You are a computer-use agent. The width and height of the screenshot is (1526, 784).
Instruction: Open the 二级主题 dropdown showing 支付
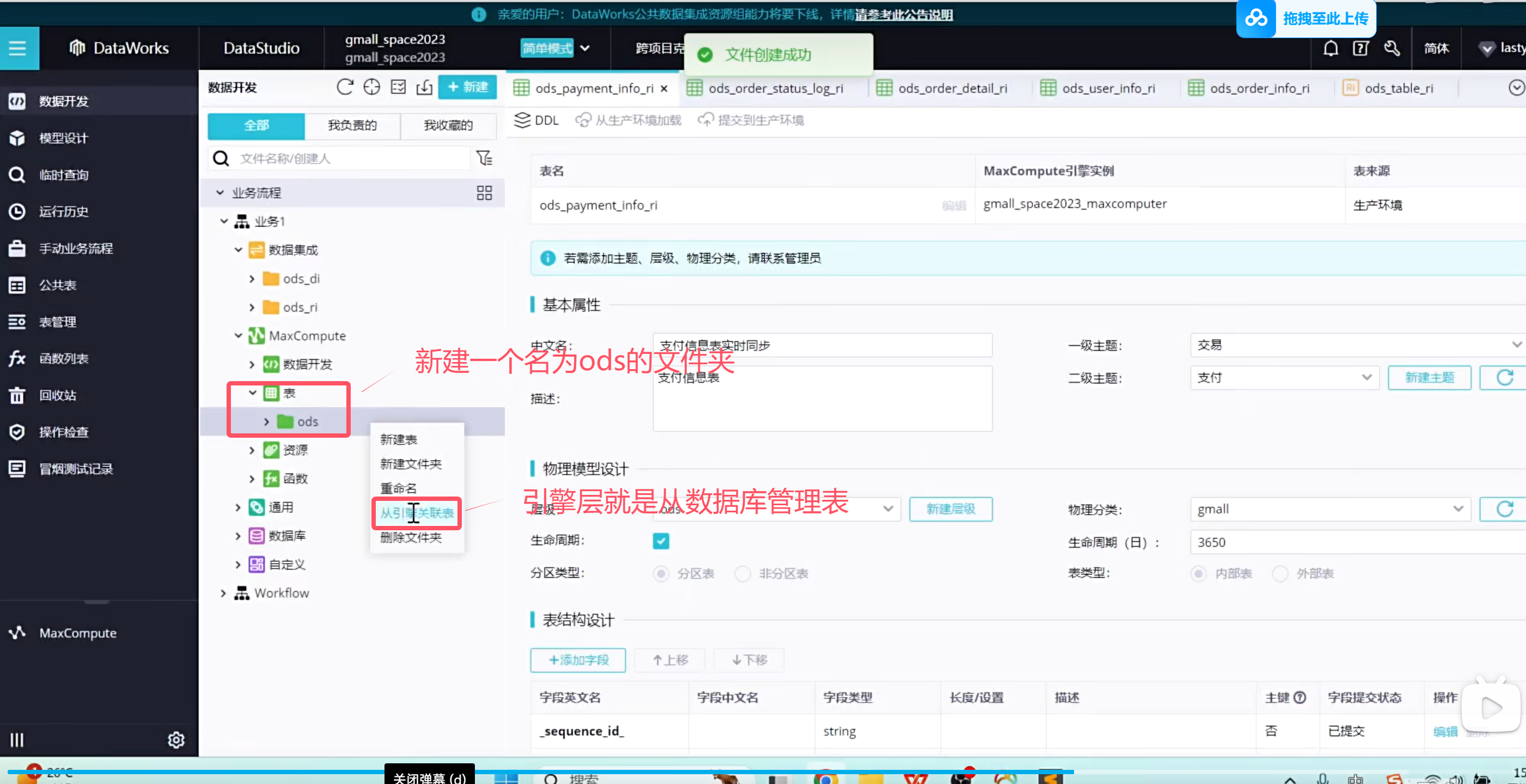click(1284, 378)
